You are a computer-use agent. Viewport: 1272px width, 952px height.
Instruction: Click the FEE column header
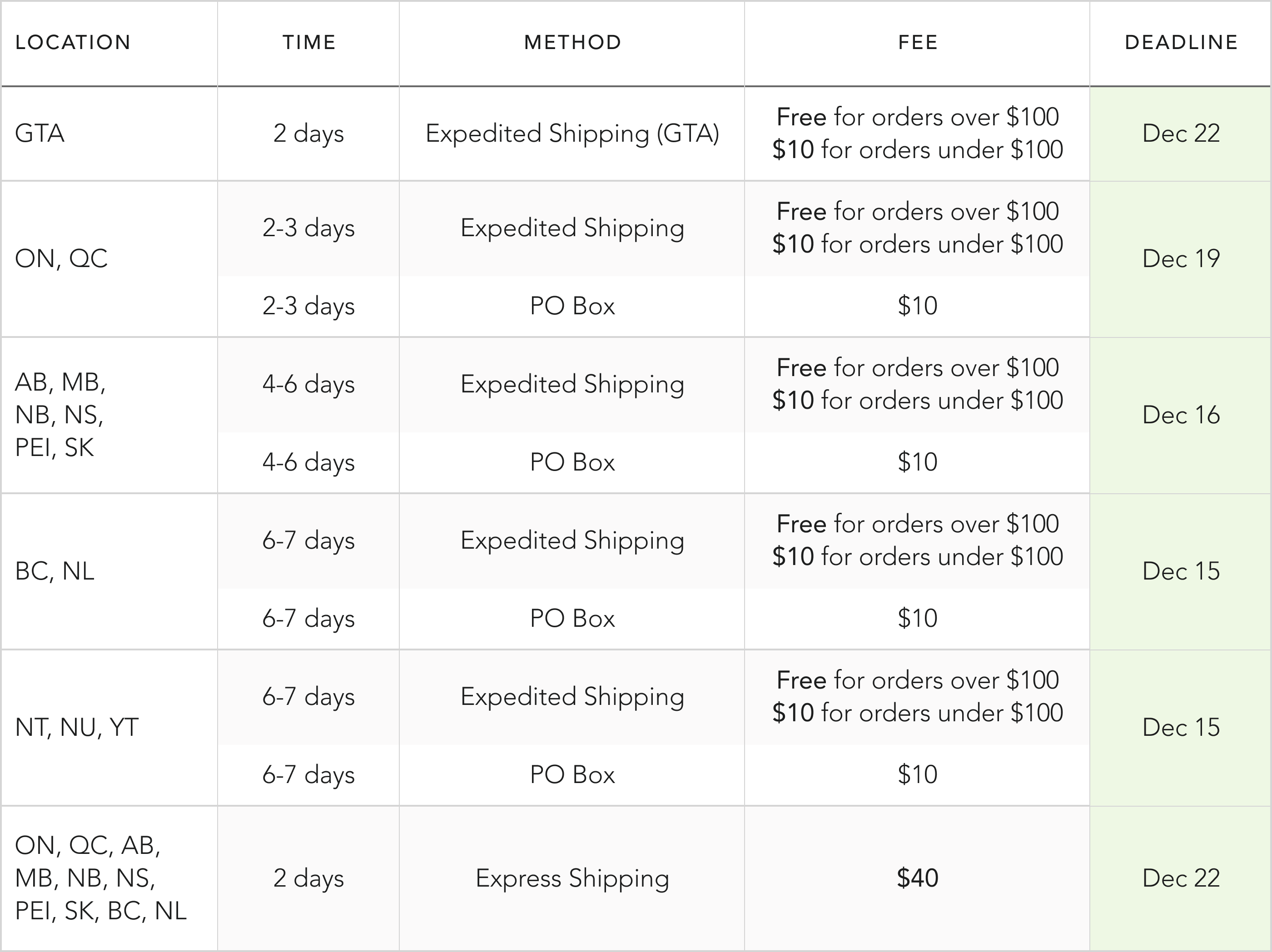click(918, 43)
